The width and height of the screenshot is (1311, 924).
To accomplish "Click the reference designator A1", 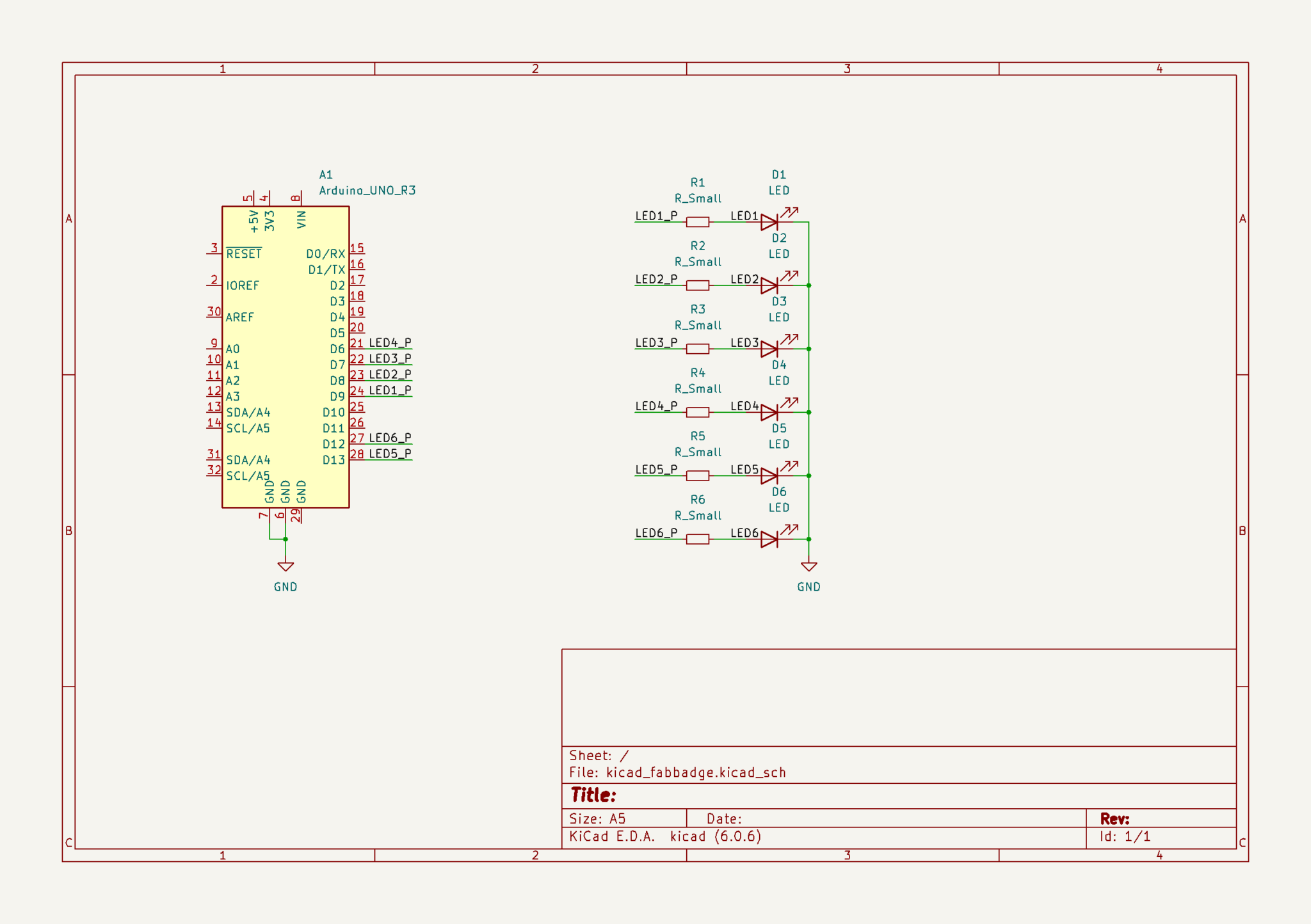I will (326, 173).
